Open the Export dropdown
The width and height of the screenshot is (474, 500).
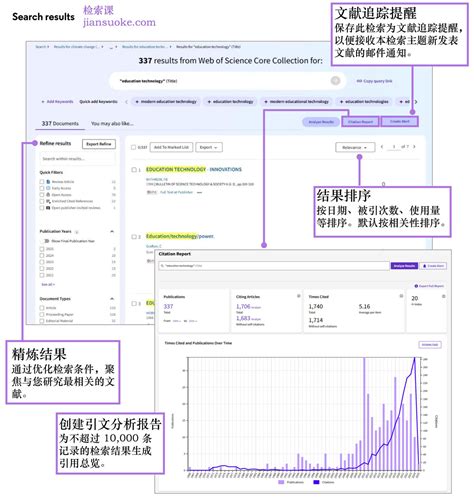(209, 147)
